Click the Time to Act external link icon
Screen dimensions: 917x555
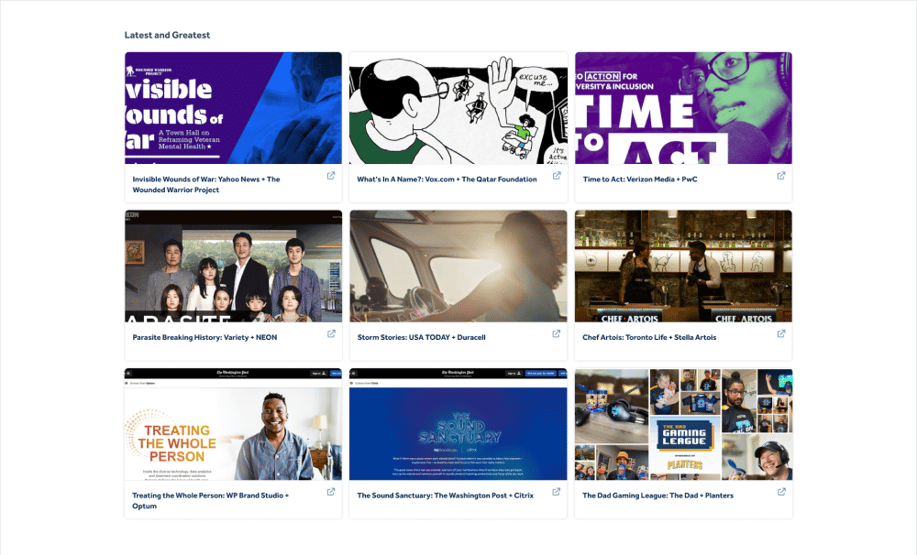tap(781, 176)
